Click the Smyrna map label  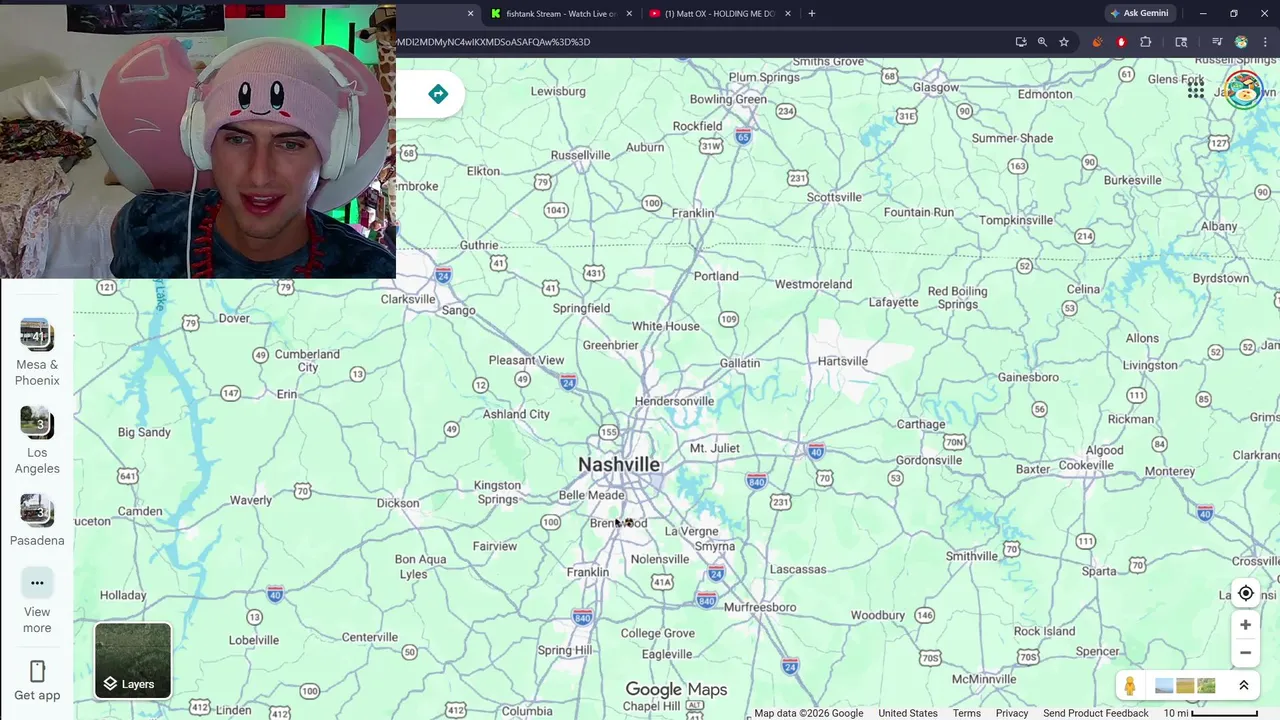[x=715, y=546]
